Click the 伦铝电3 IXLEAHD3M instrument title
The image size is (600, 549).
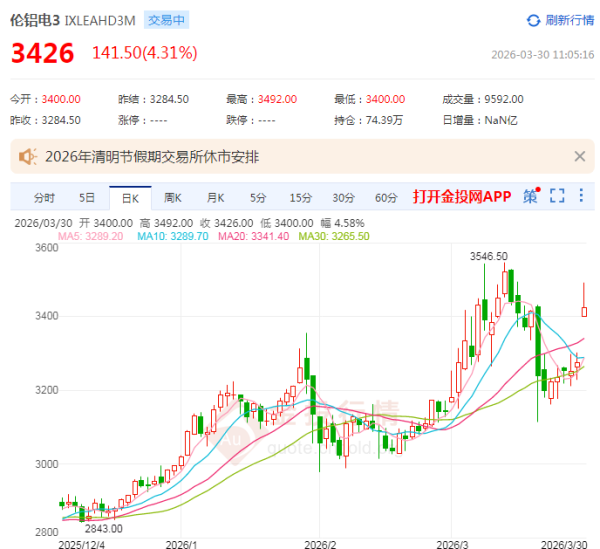pos(73,20)
